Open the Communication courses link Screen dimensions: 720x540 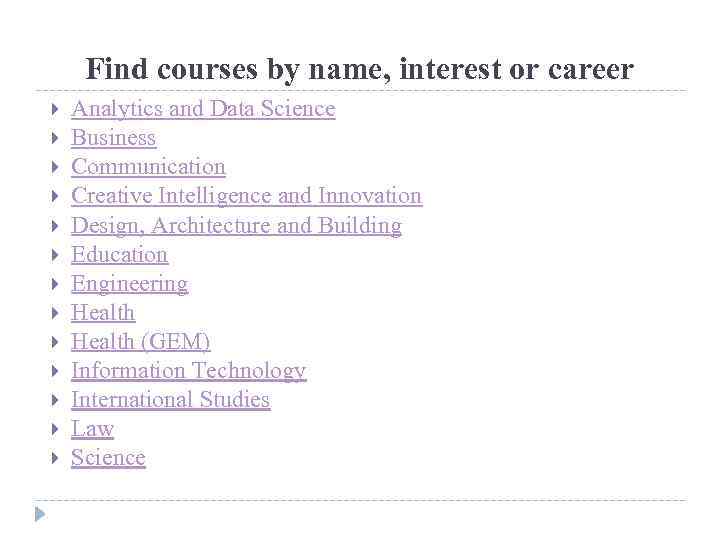tap(148, 167)
